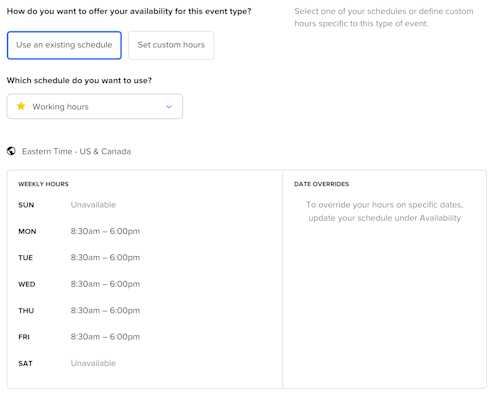Click the TUE day label
The width and height of the screenshot is (496, 396).
(25, 258)
